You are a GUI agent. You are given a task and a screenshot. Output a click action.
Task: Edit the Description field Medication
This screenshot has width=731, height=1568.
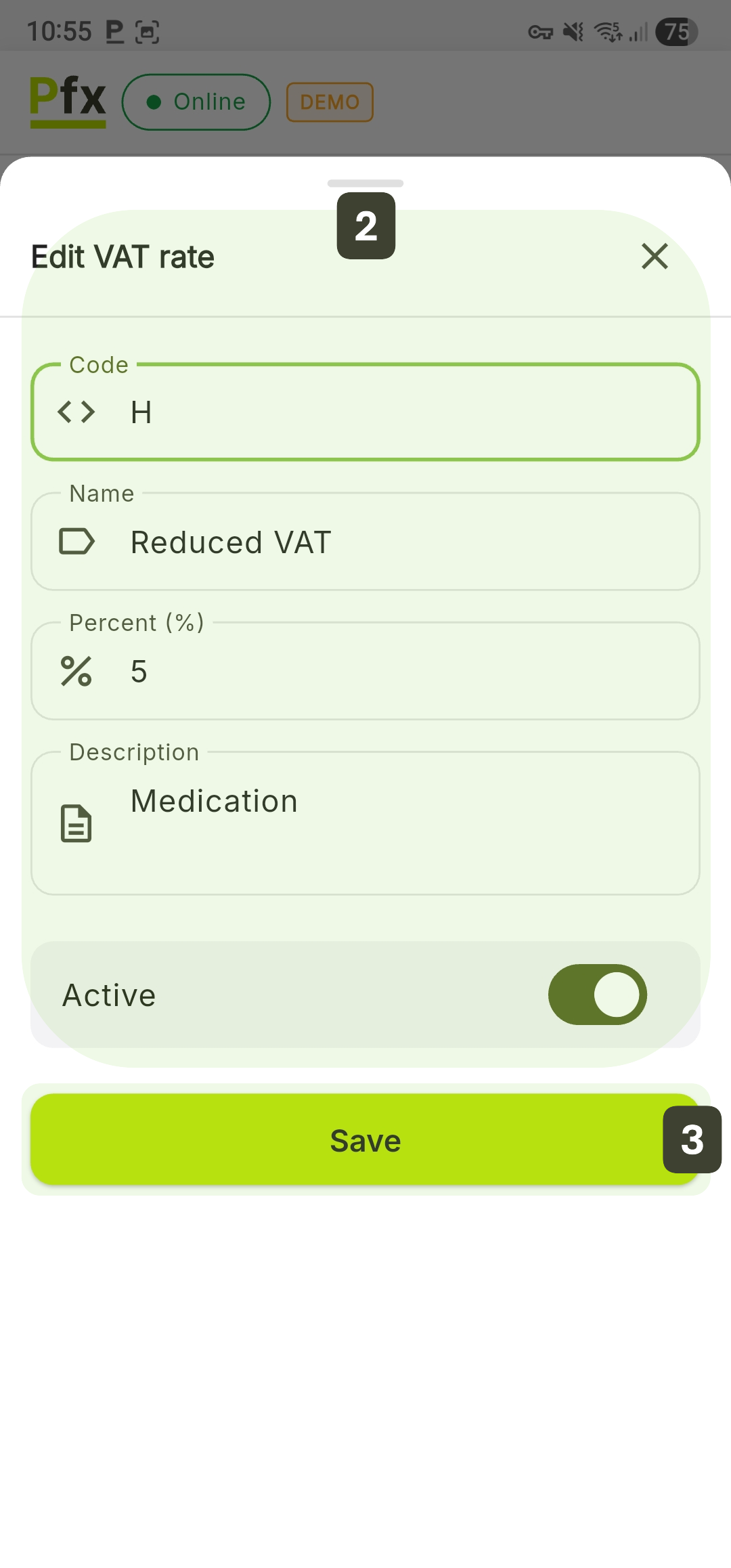pyautogui.click(x=406, y=823)
